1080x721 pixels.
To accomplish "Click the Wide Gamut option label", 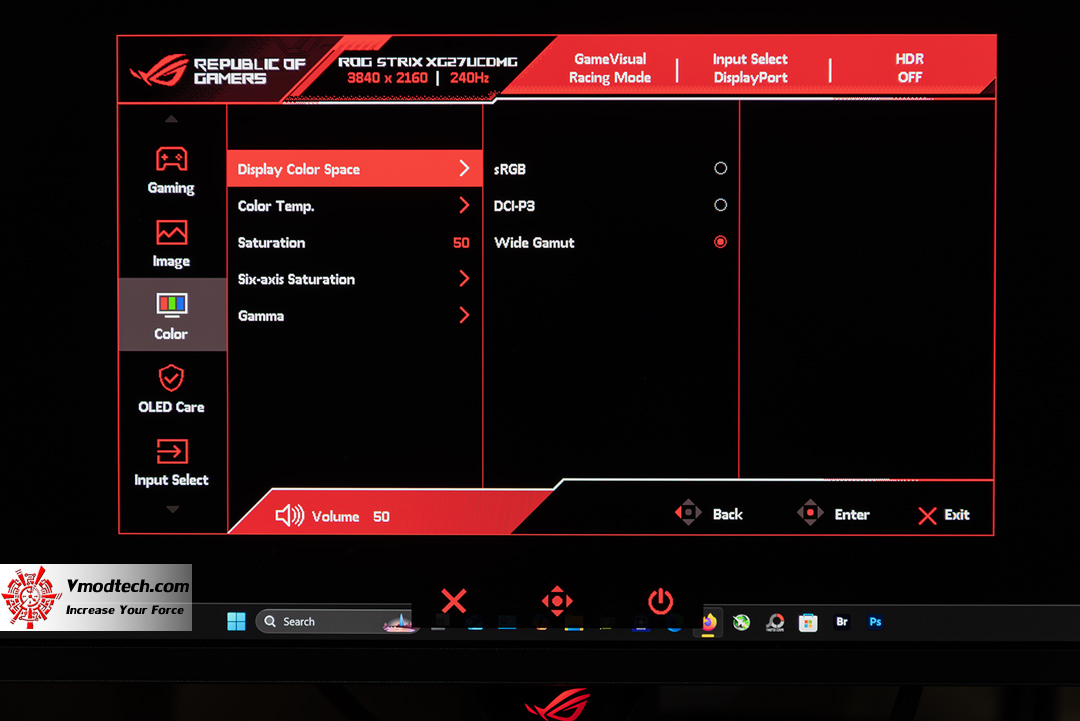I will pos(534,242).
